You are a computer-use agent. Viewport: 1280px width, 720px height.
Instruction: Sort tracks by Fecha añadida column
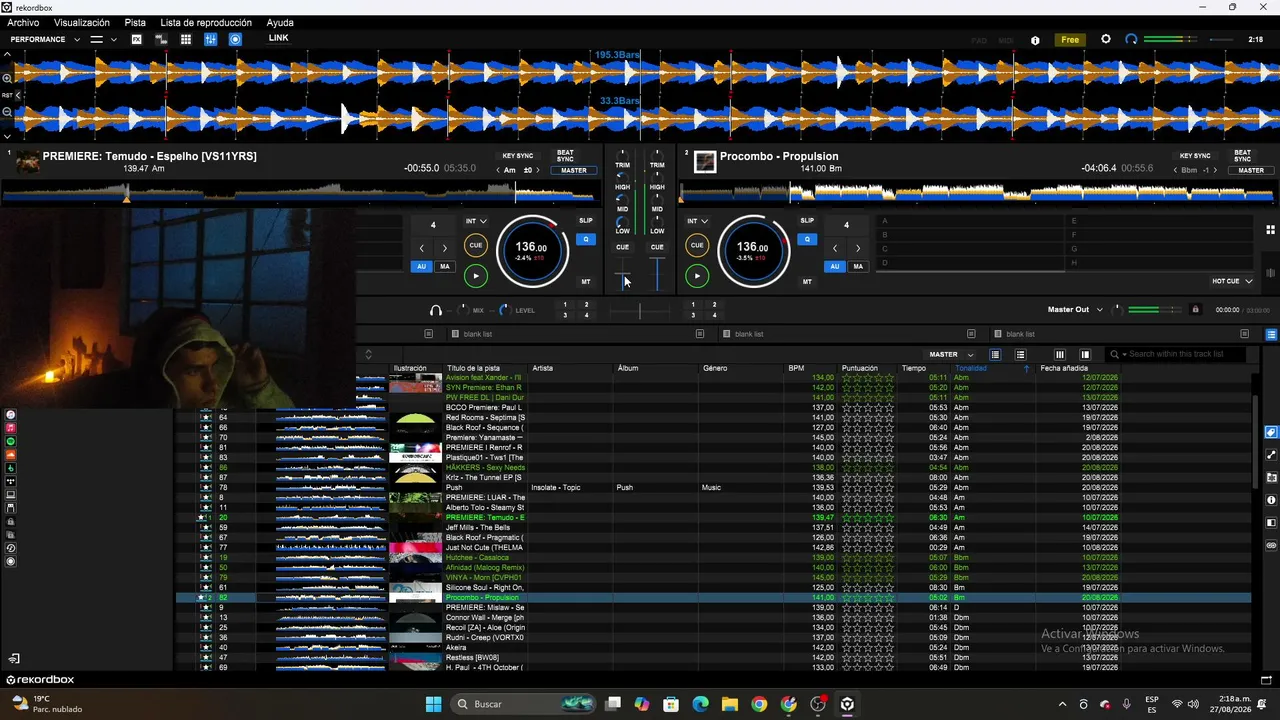[1064, 368]
